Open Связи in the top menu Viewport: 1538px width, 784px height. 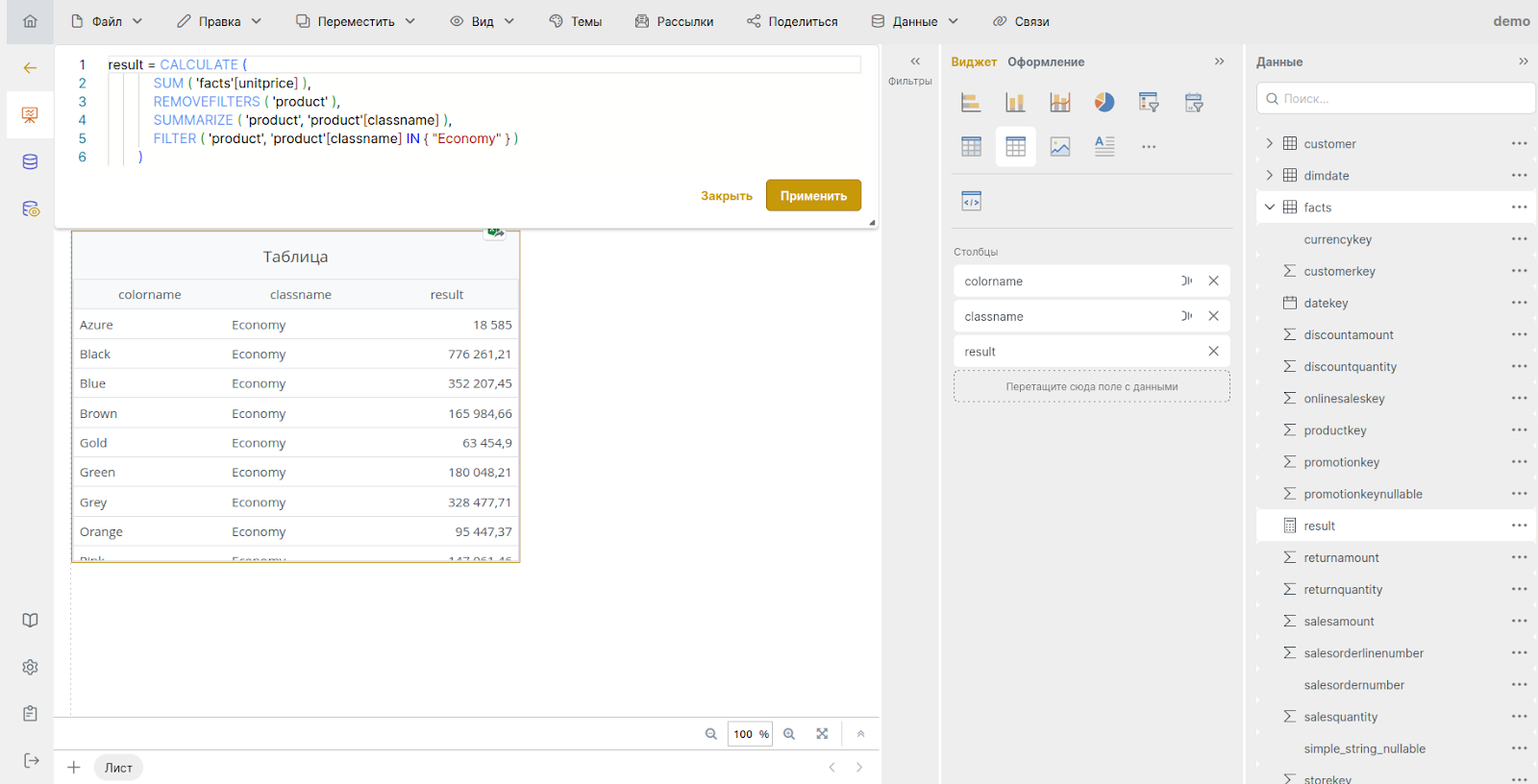pyautogui.click(x=1021, y=21)
